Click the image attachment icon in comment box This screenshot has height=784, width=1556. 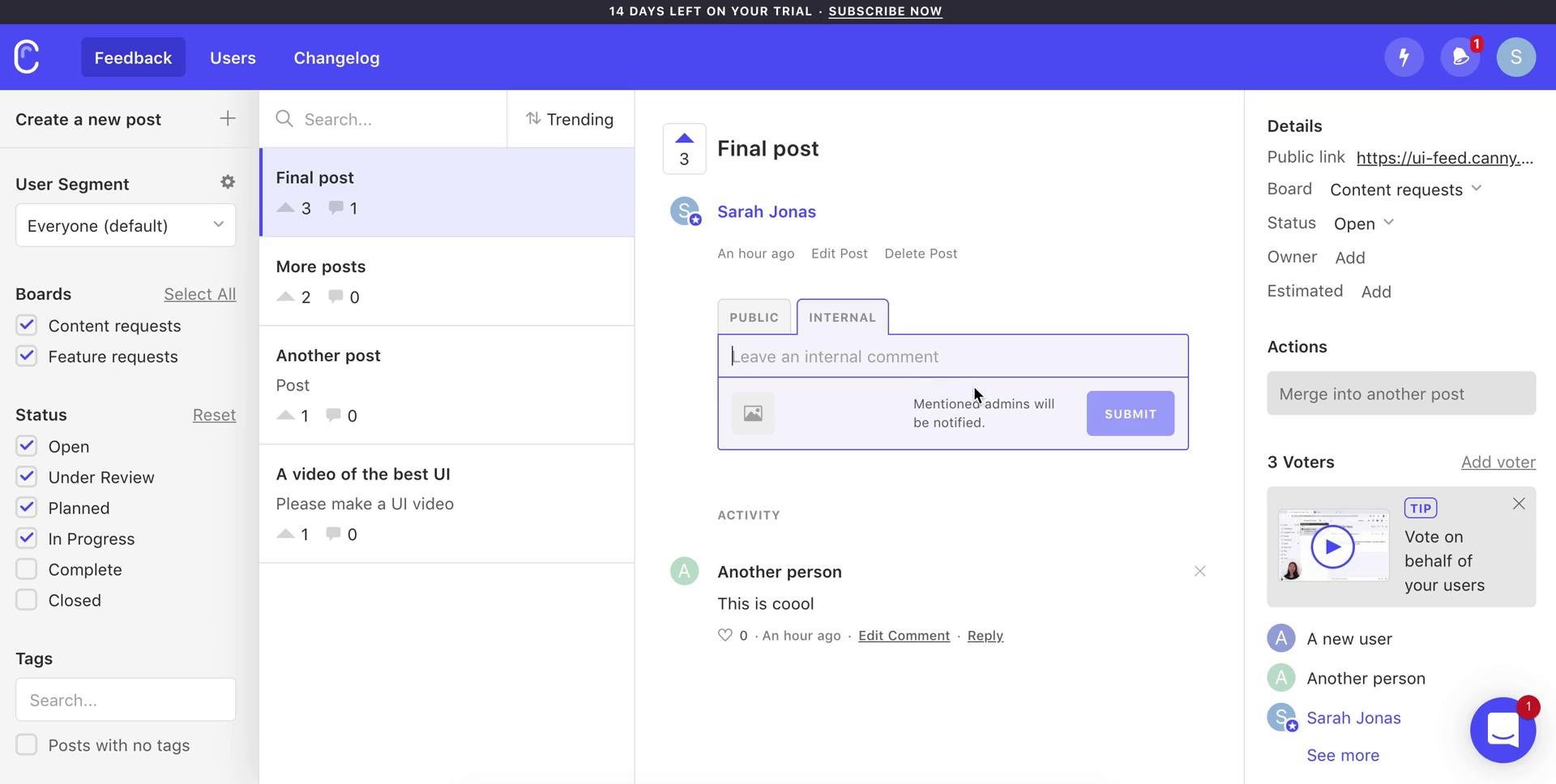(x=753, y=413)
